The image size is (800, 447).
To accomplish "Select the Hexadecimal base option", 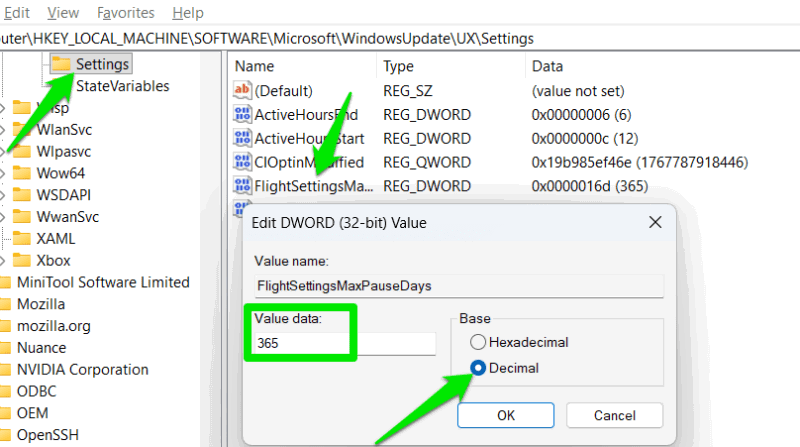I will click(478, 342).
